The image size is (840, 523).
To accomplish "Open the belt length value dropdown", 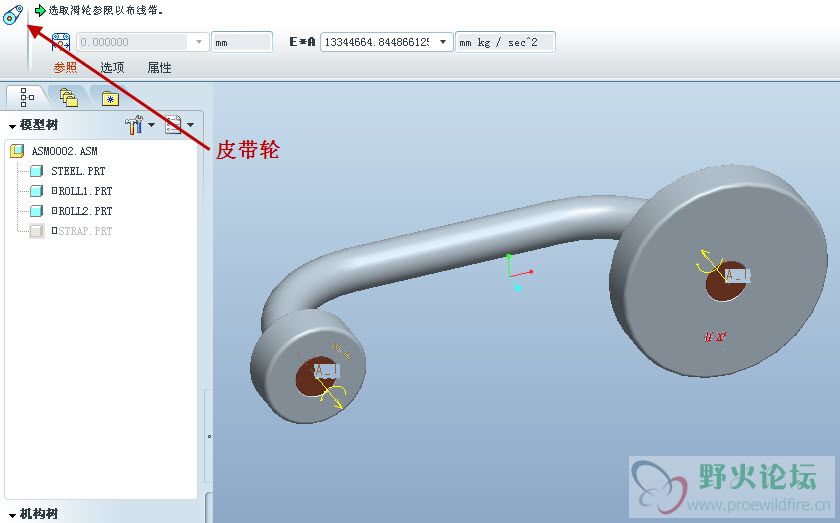I will point(199,42).
